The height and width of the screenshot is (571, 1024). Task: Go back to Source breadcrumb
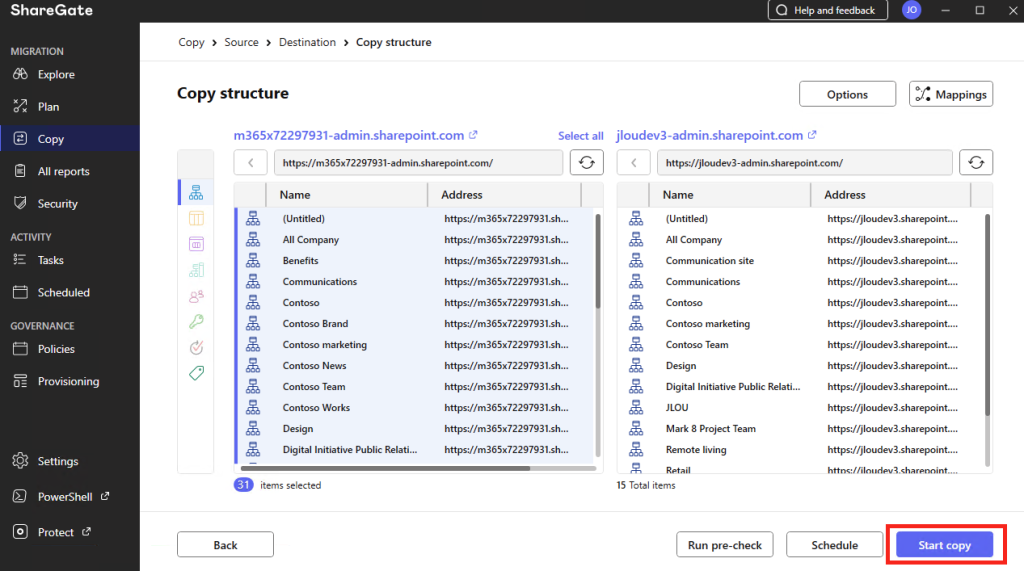click(x=242, y=42)
